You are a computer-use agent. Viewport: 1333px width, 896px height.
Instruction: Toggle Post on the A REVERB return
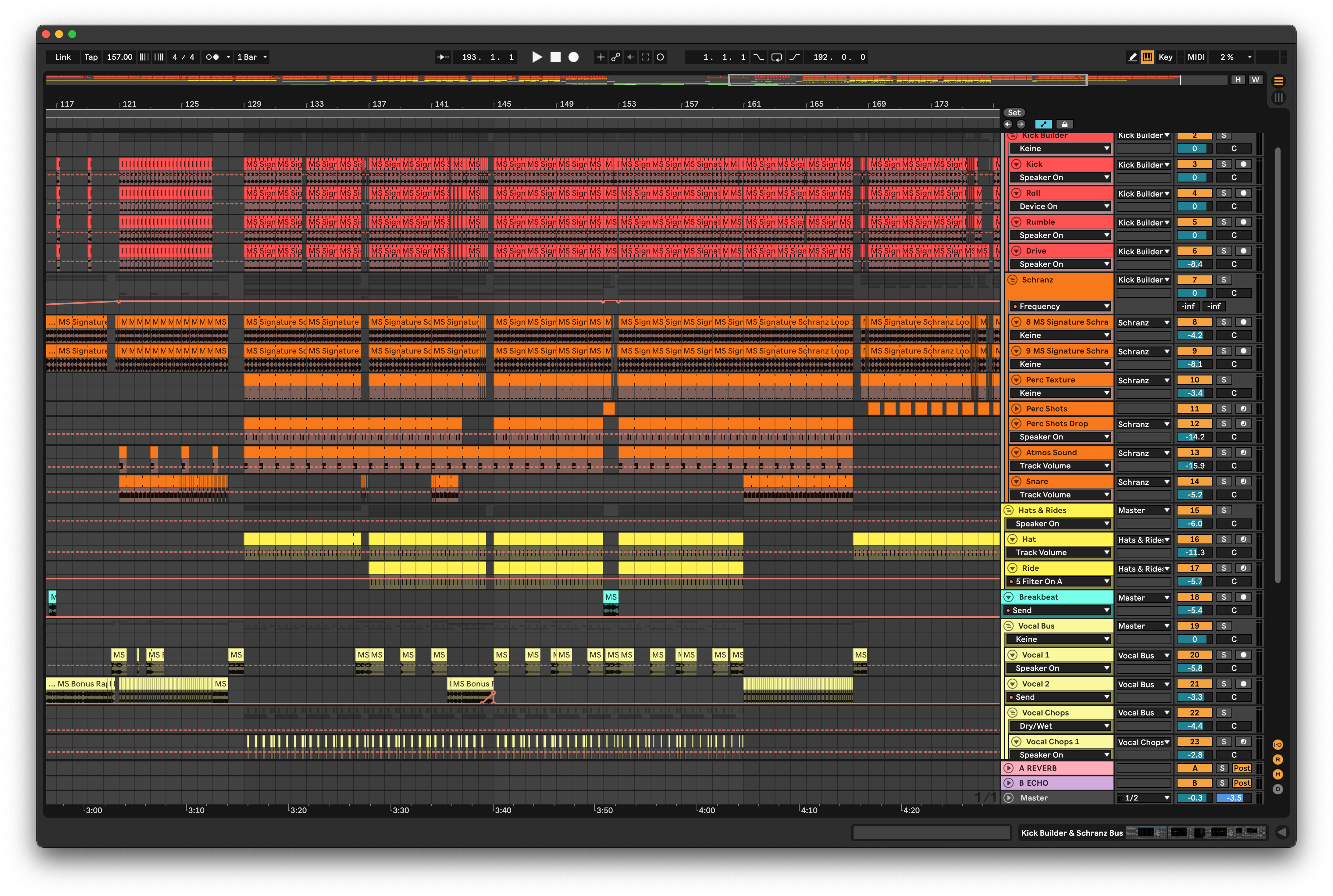[x=1241, y=769]
